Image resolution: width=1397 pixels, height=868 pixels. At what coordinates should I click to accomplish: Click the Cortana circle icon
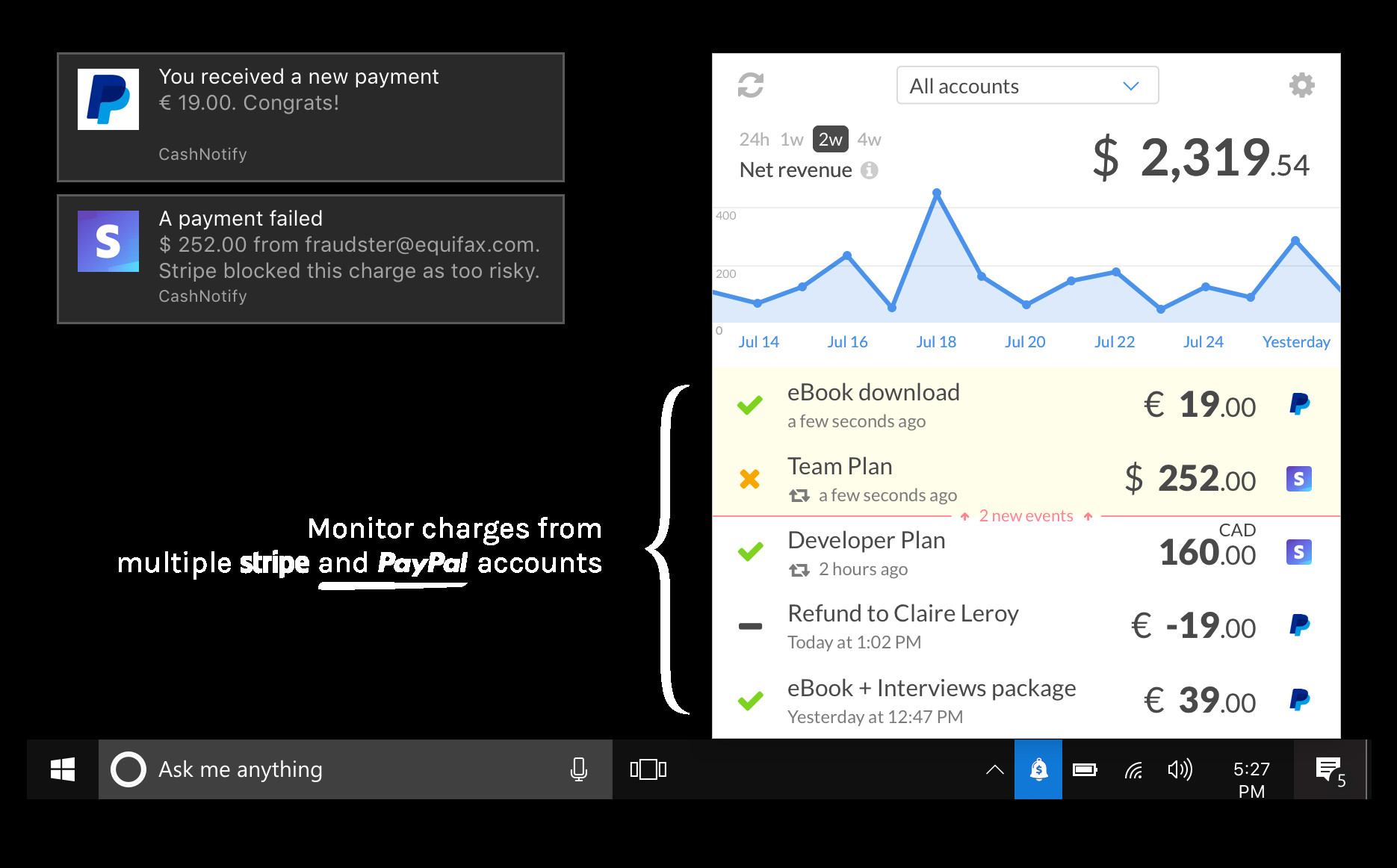(128, 769)
